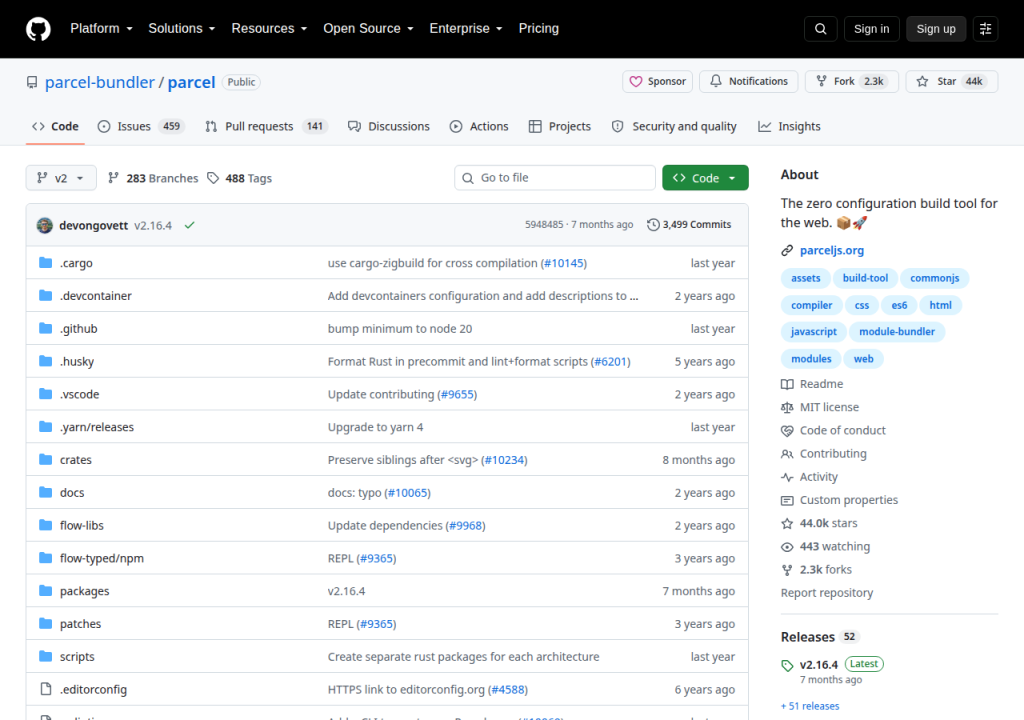Switch to the Insights tab
The height and width of the screenshot is (720, 1024).
pyautogui.click(x=789, y=126)
